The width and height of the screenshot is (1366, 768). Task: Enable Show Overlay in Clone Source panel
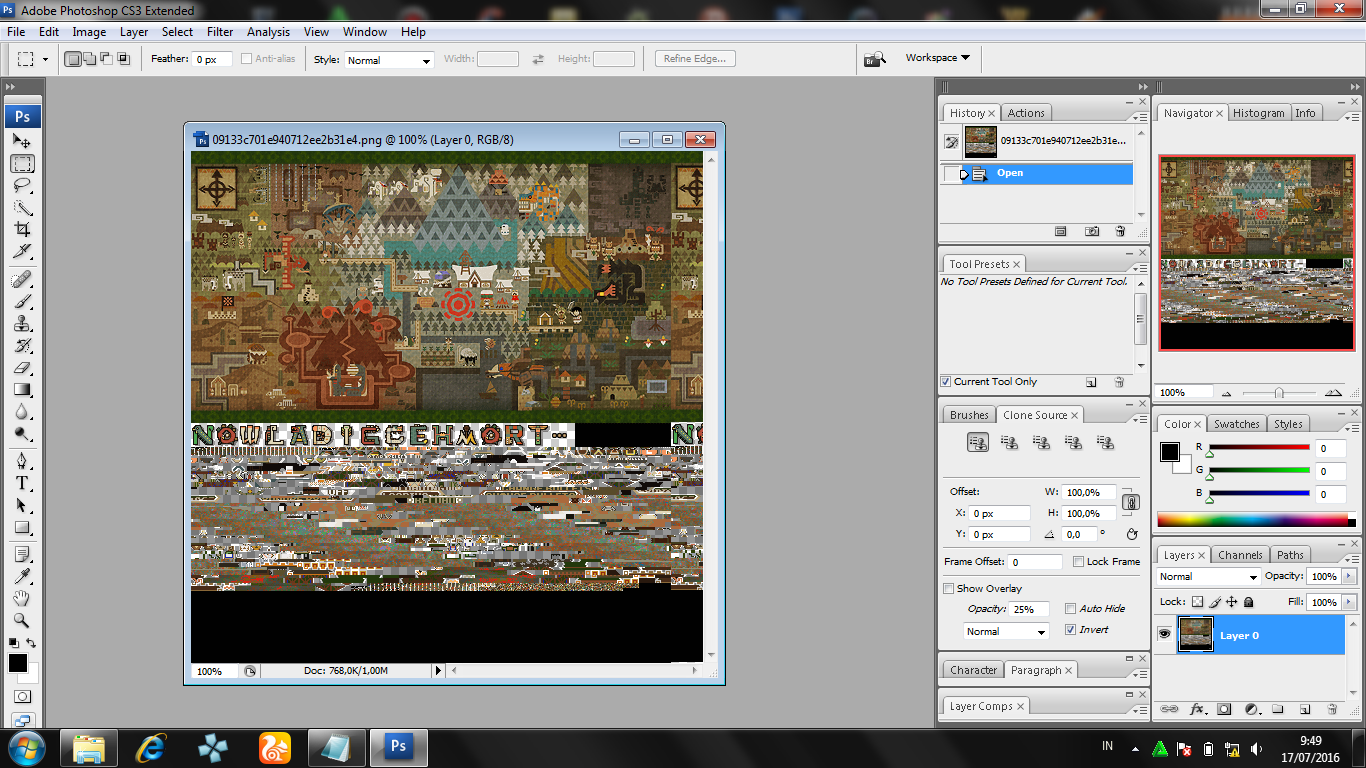[949, 588]
